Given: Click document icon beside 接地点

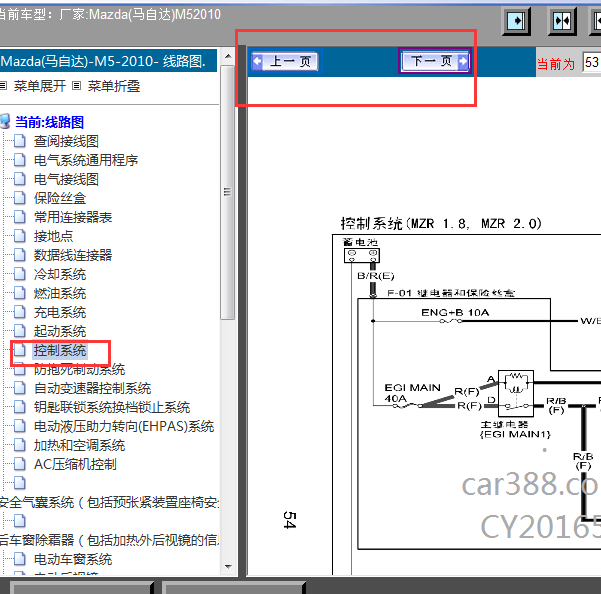Looking at the screenshot, I should [20, 236].
